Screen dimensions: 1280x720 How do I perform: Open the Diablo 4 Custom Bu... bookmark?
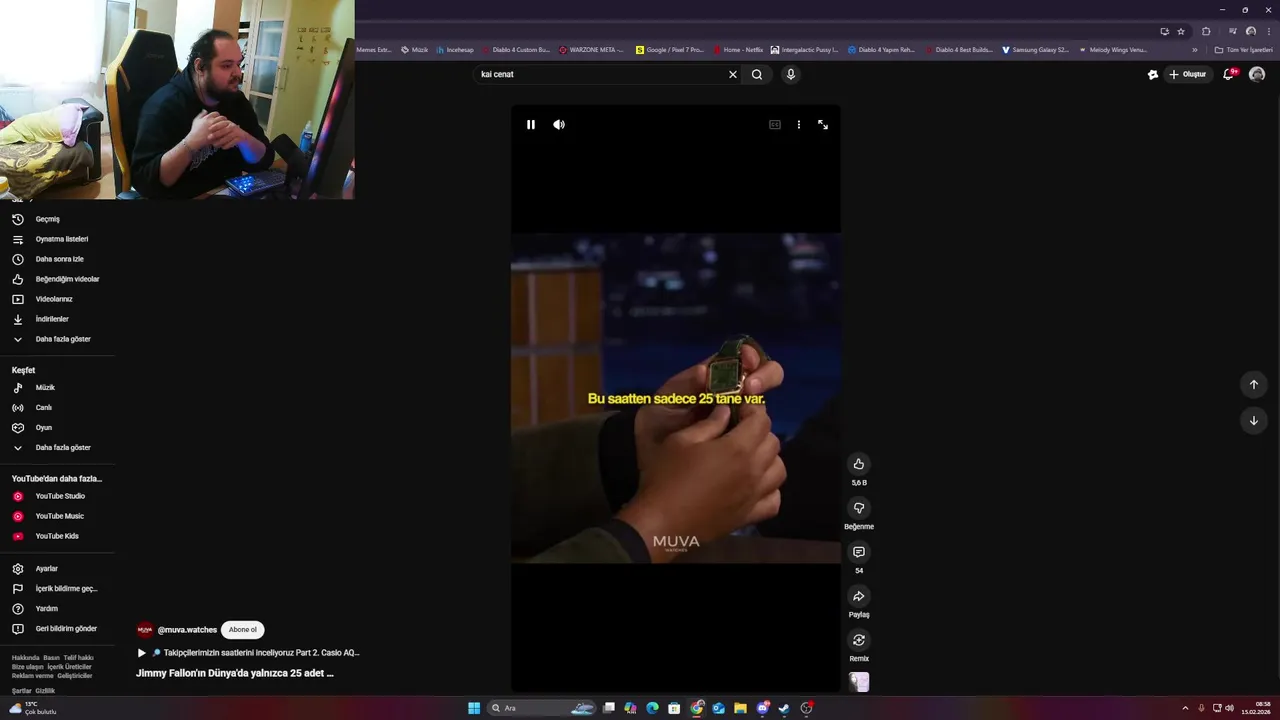click(516, 49)
